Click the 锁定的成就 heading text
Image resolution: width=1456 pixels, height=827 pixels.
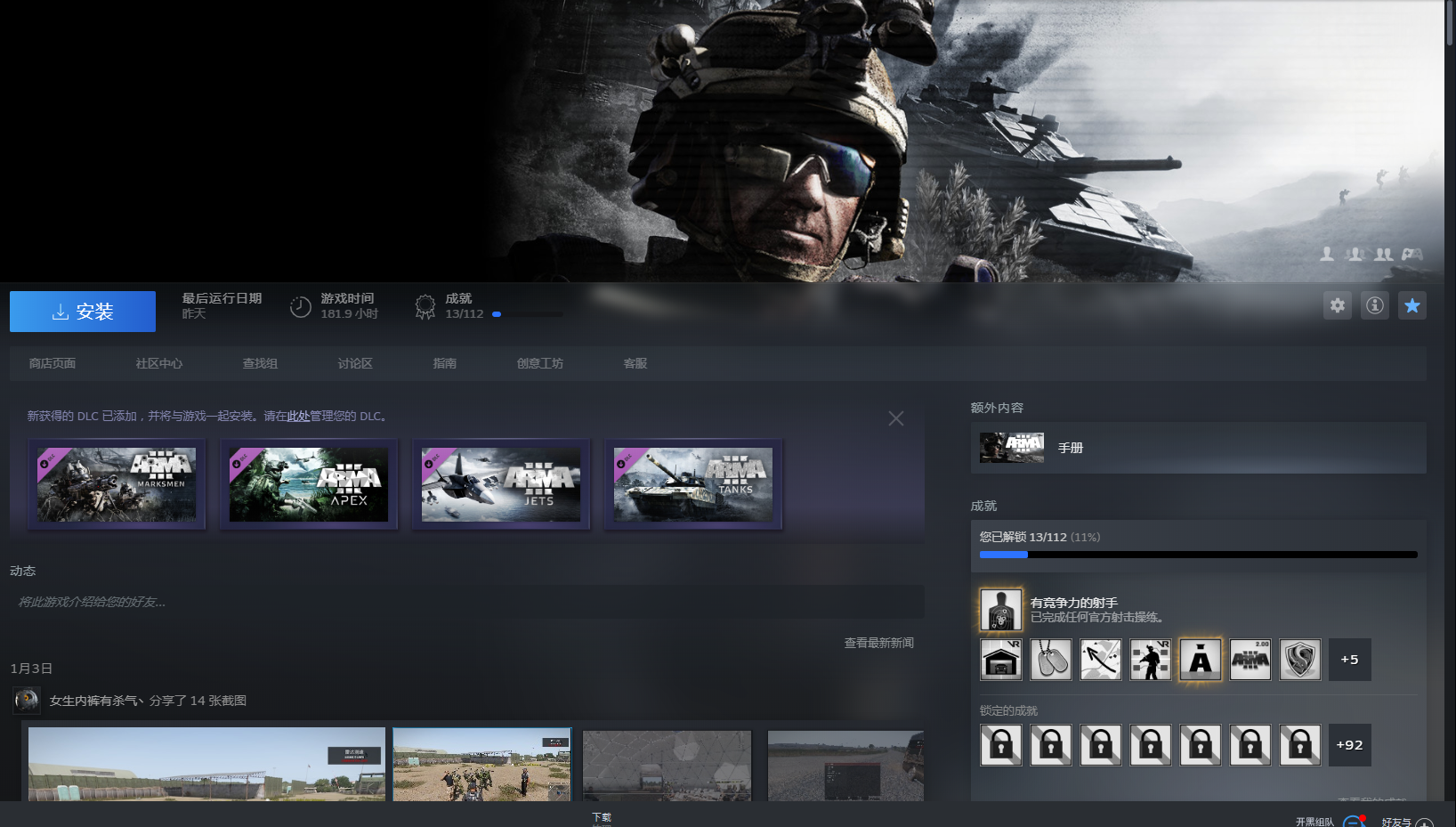pos(1008,710)
